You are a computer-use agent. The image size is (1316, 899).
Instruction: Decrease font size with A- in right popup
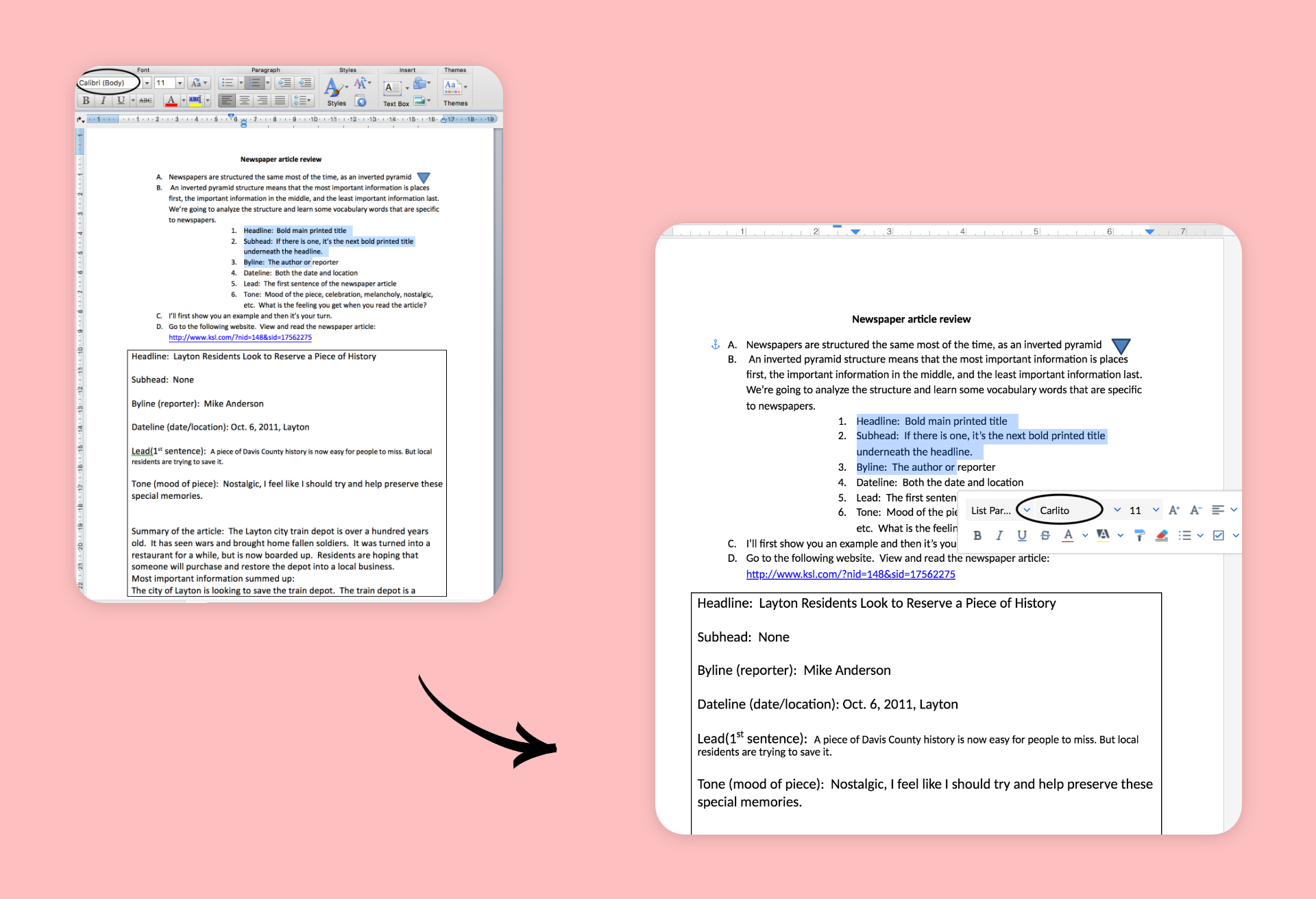click(1196, 510)
